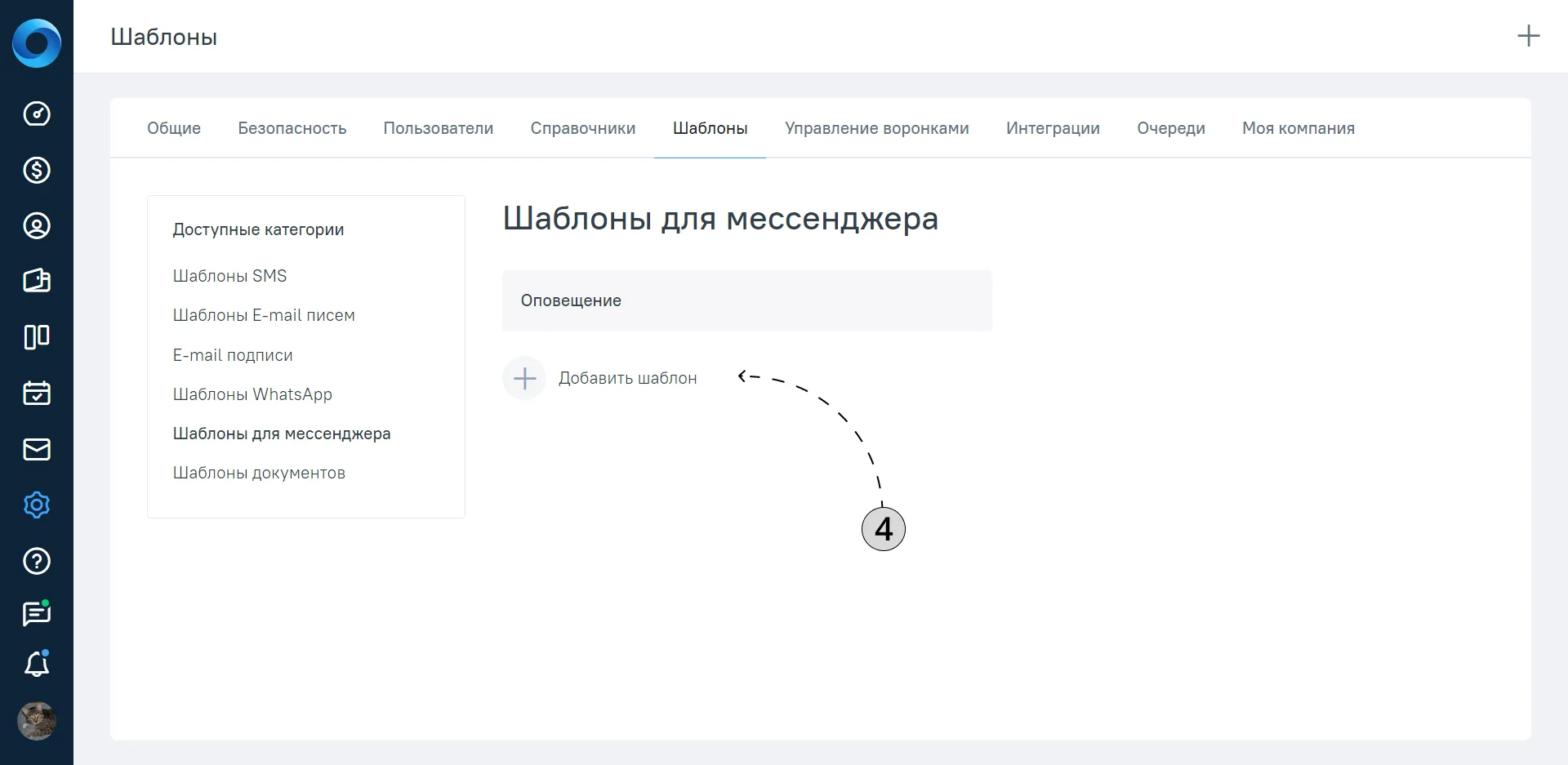Open the calendar tasks icon in sidebar
The height and width of the screenshot is (765, 1568).
pyautogui.click(x=37, y=393)
